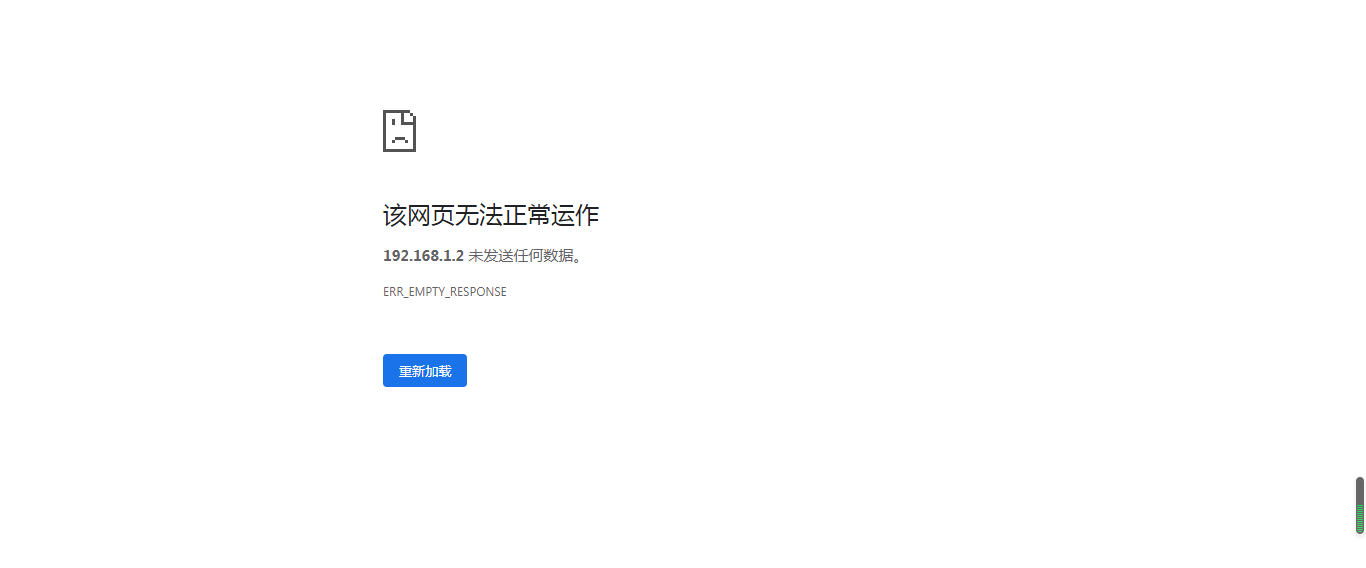Click the sad page error icon
The height and width of the screenshot is (568, 1366).
[399, 131]
